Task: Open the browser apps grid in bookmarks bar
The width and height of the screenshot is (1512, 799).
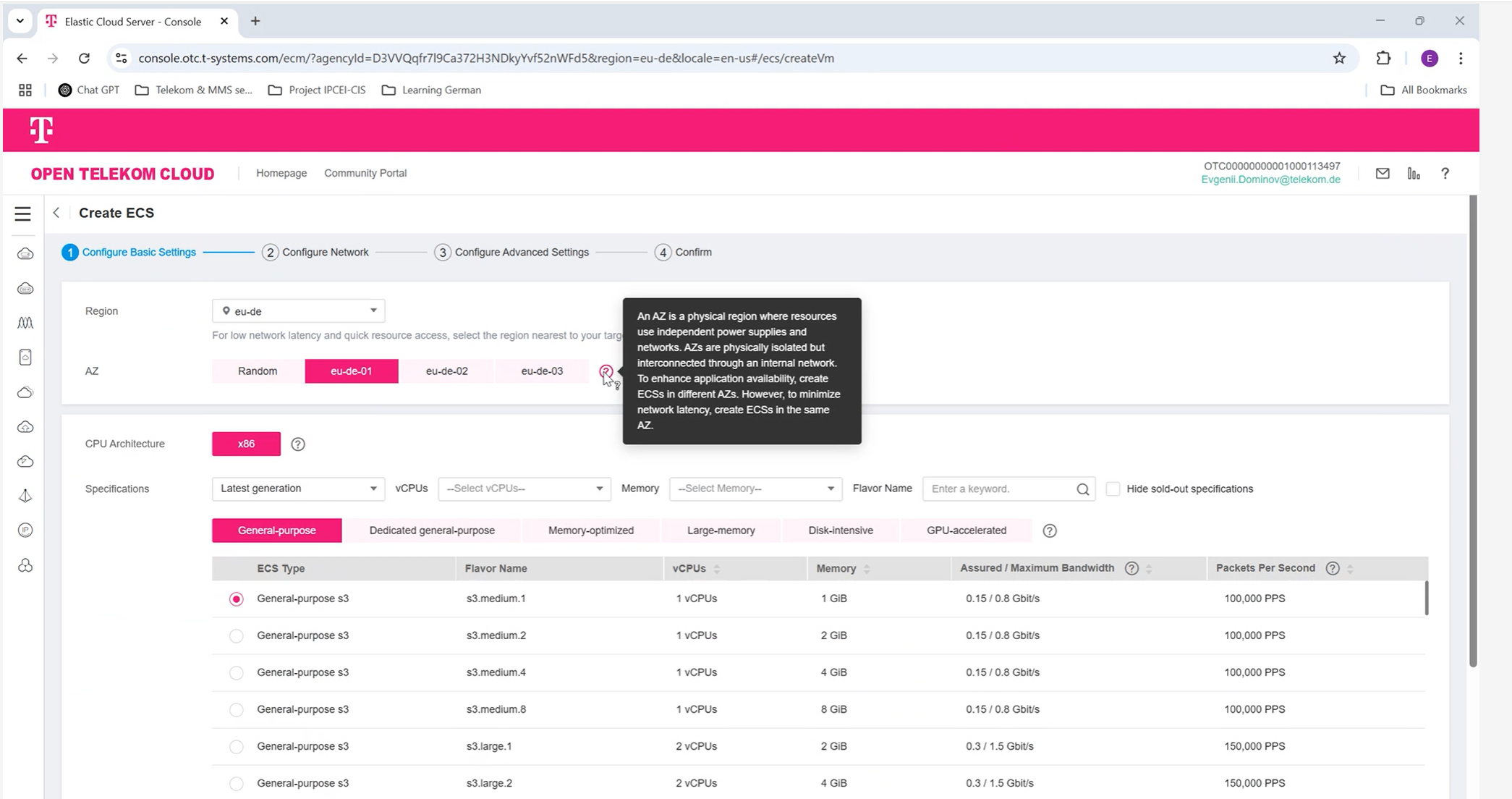Action: 25,90
